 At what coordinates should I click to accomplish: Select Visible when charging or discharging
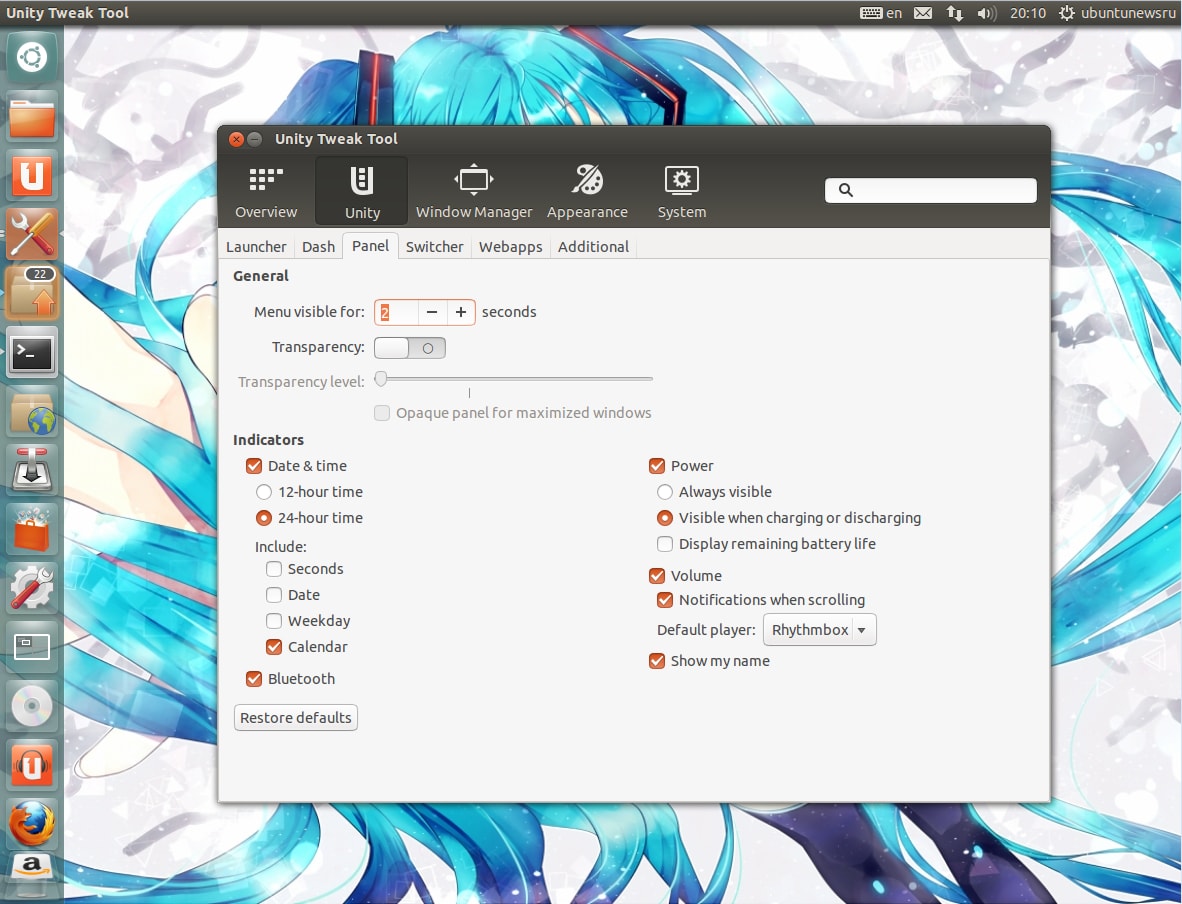pyautogui.click(x=665, y=518)
